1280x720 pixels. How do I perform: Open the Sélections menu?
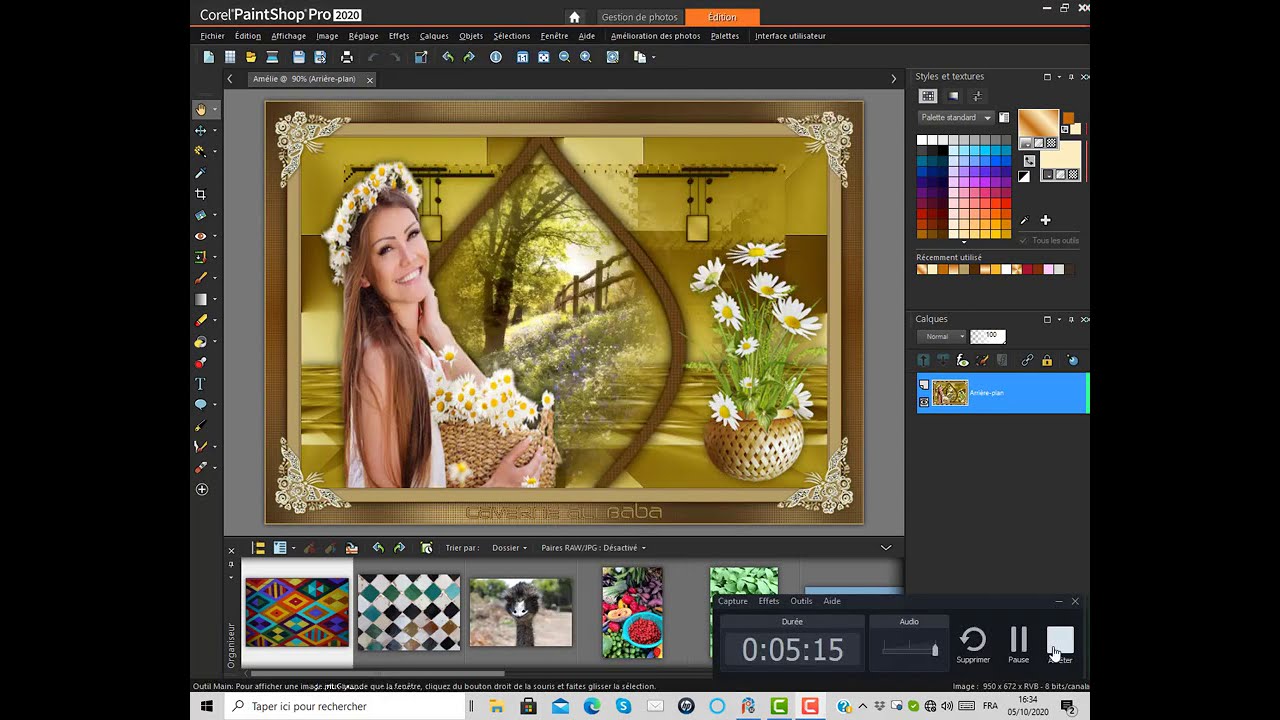(511, 36)
